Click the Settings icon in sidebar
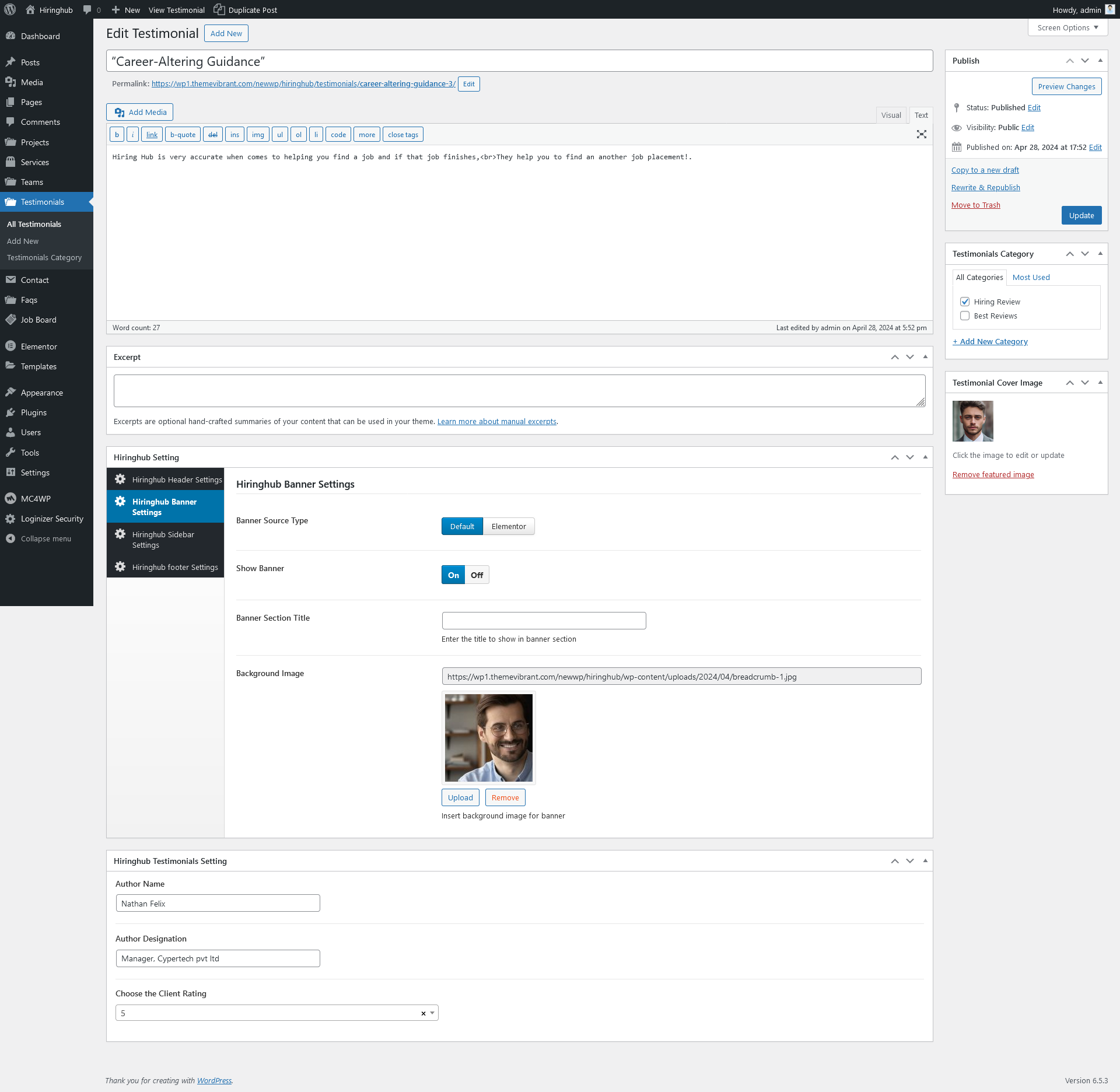Image resolution: width=1120 pixels, height=1092 pixels. point(10,473)
